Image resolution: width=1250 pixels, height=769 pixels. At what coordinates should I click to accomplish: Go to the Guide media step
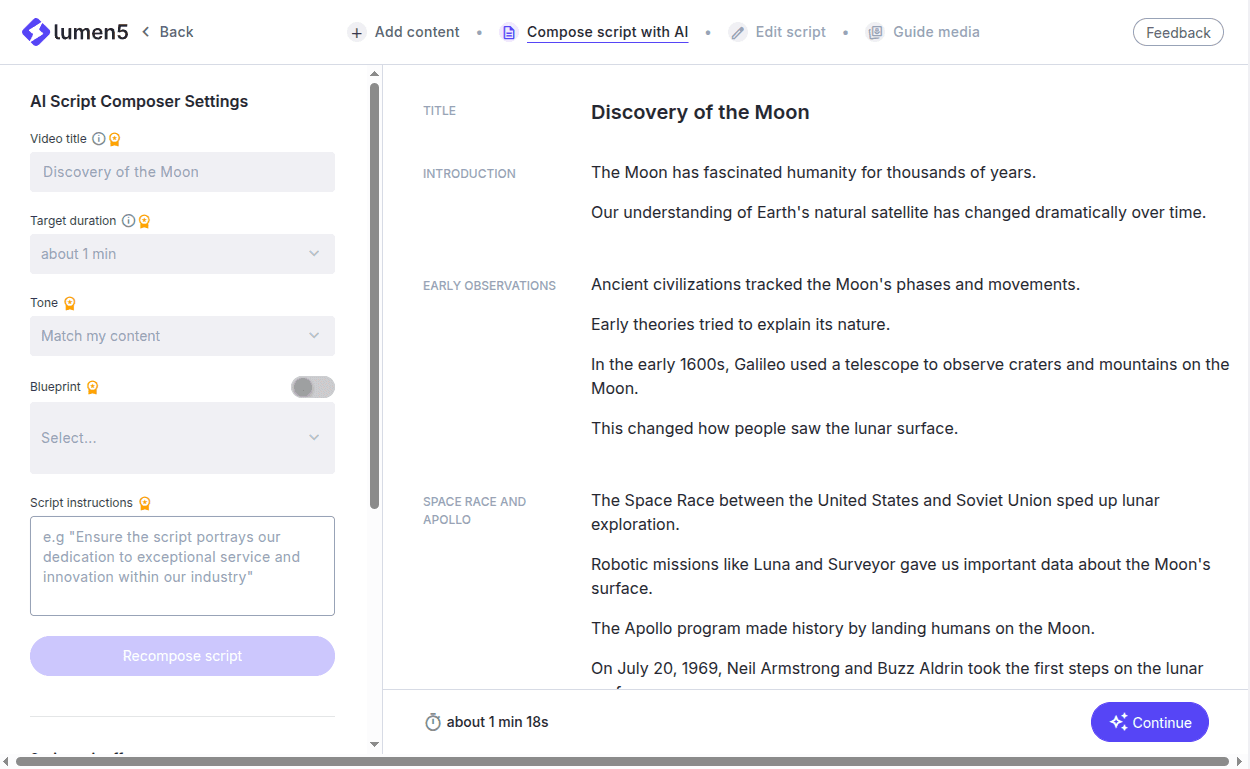(x=935, y=32)
